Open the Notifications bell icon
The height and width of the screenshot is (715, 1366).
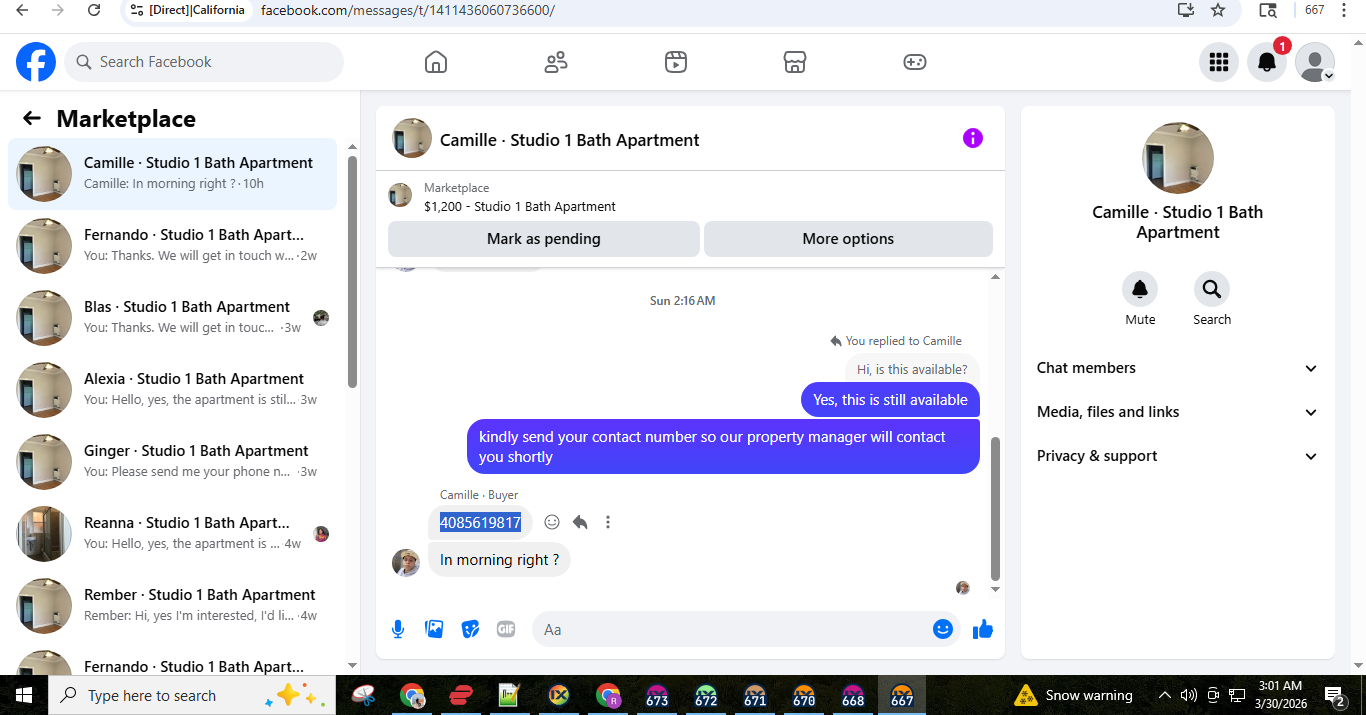click(1267, 62)
